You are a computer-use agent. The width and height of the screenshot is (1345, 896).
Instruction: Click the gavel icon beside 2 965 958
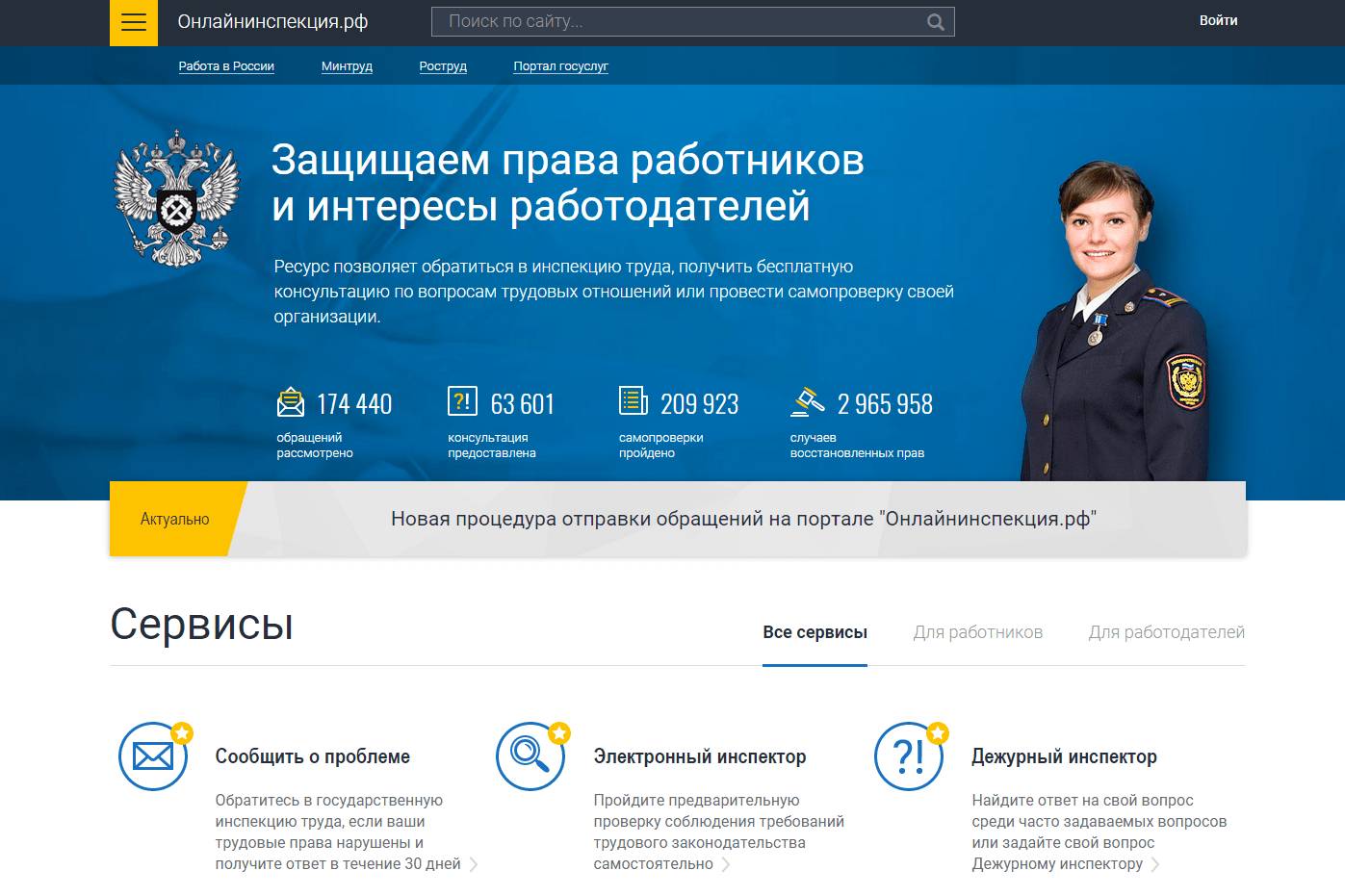click(807, 401)
